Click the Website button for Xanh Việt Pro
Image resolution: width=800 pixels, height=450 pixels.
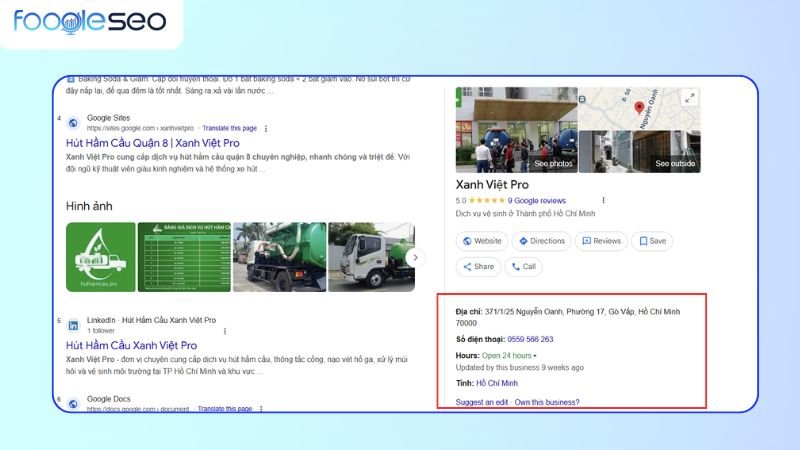pos(480,241)
